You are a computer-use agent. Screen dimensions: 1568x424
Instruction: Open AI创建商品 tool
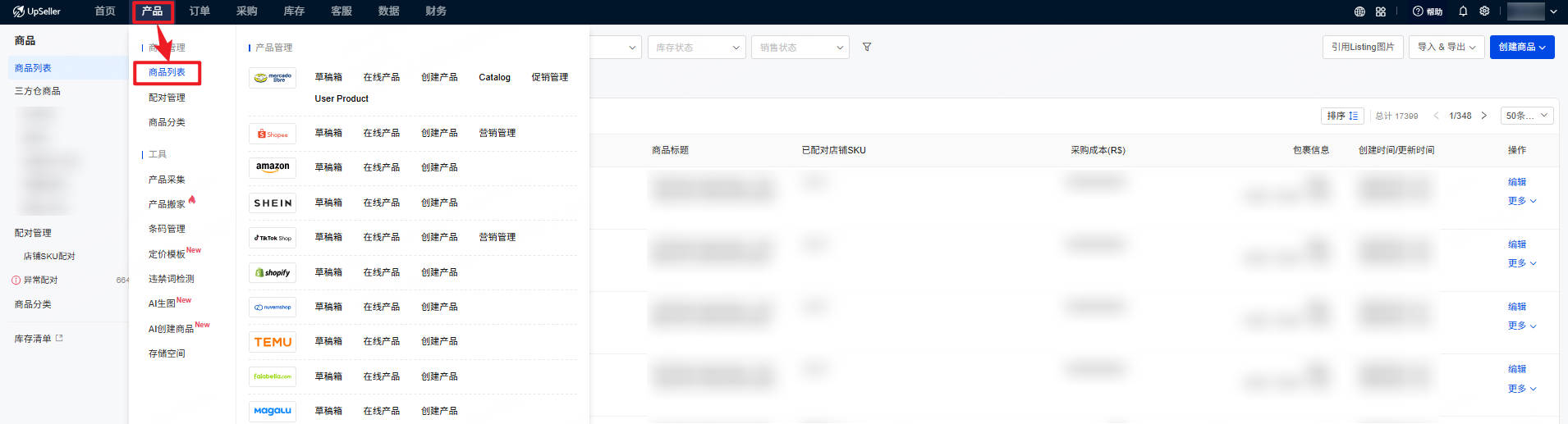click(171, 329)
